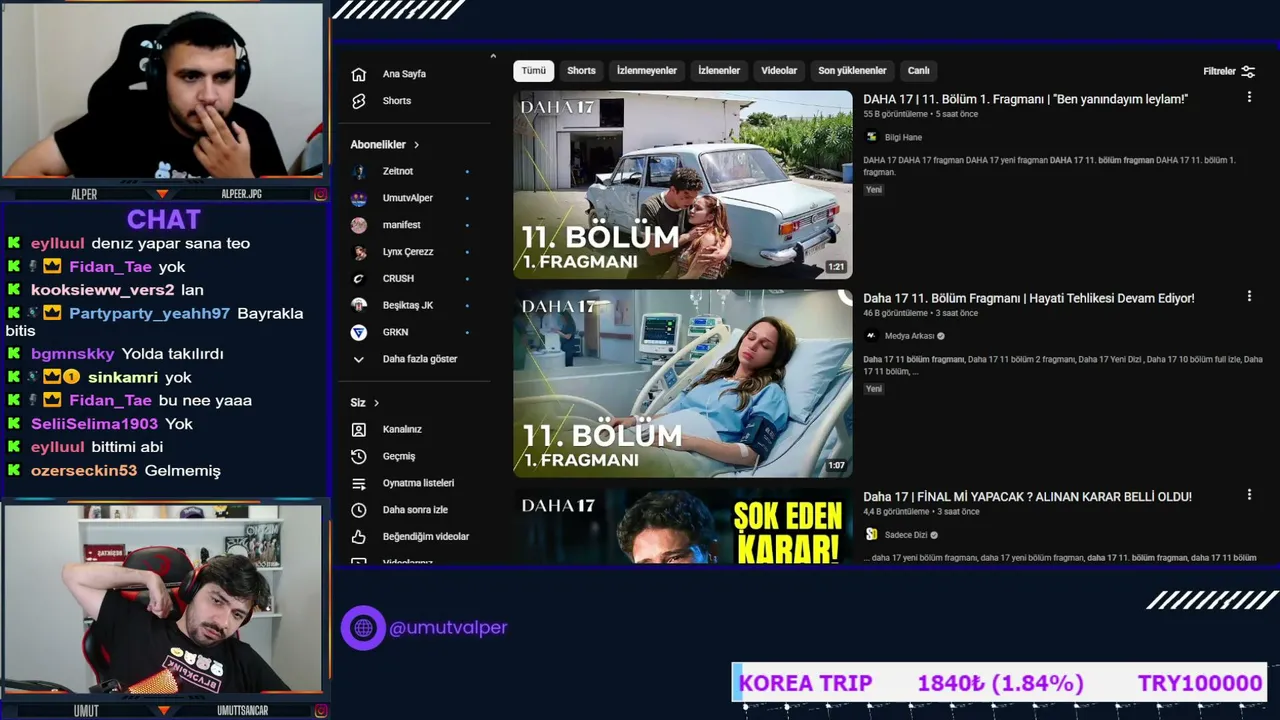Select the Videolar filter chip
The height and width of the screenshot is (720, 1280).
point(779,71)
